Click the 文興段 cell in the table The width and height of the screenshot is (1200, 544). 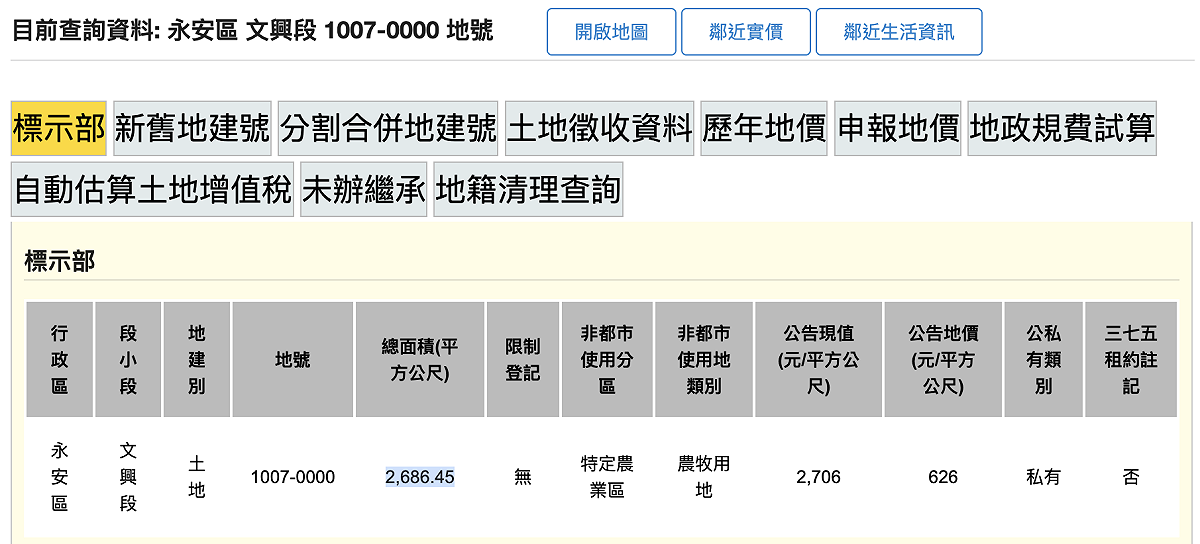tap(128, 477)
